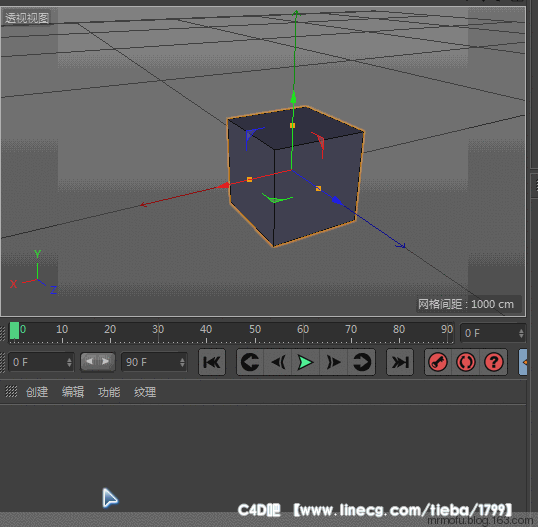The width and height of the screenshot is (538, 527).
Task: Click the red record keyframe icon
Action: 438,362
